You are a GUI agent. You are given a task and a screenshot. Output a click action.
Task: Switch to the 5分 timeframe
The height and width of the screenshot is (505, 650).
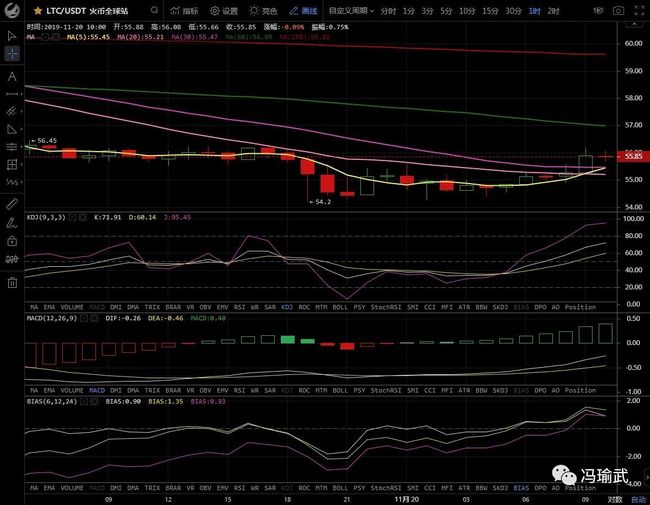point(446,11)
